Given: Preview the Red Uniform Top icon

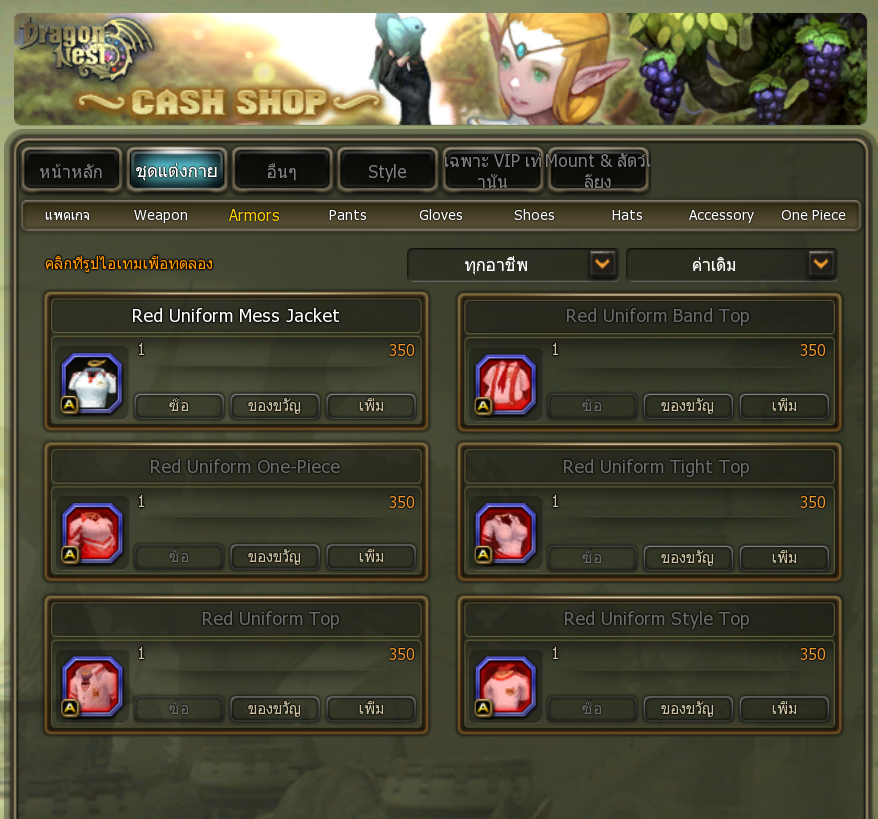Looking at the screenshot, I should [91, 686].
